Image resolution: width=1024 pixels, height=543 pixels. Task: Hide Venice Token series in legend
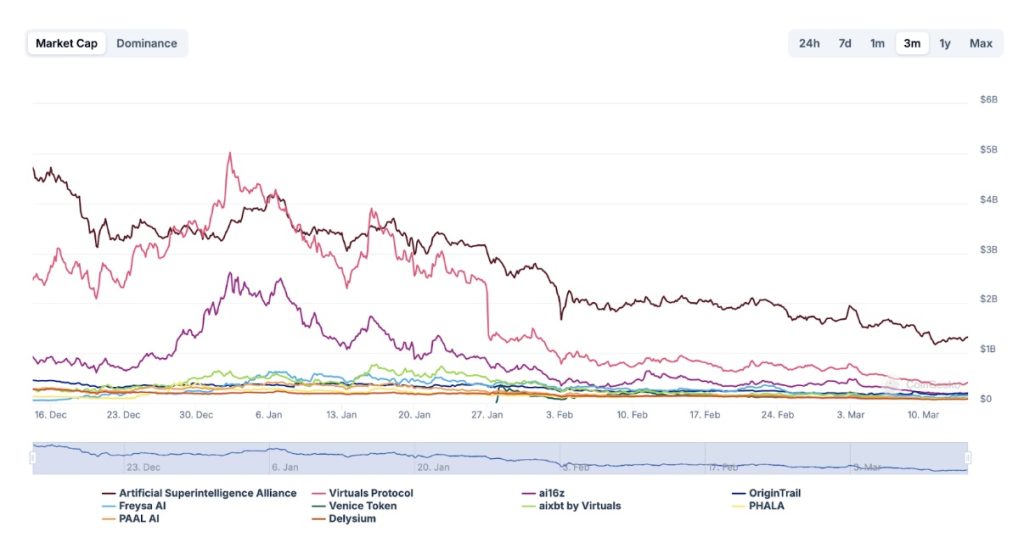pos(355,506)
